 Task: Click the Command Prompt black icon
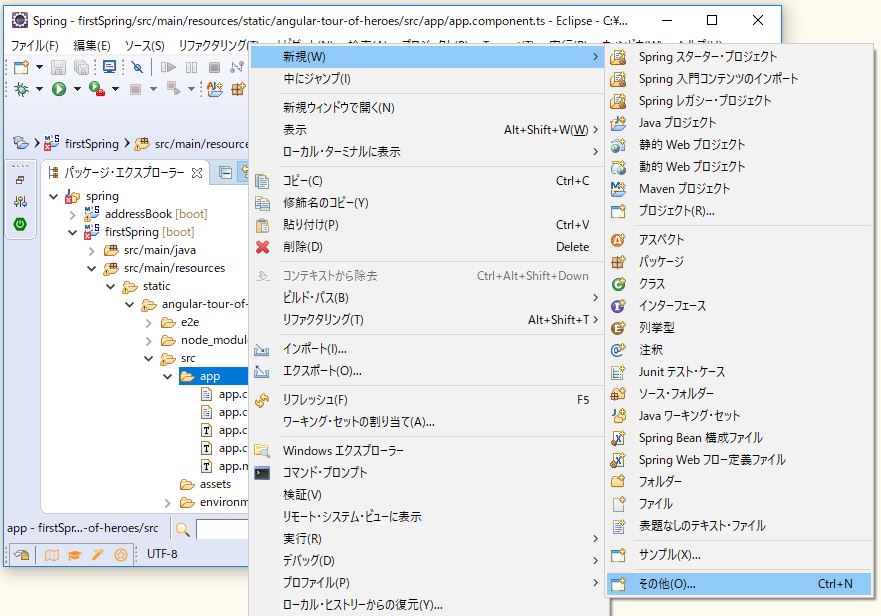[x=262, y=473]
